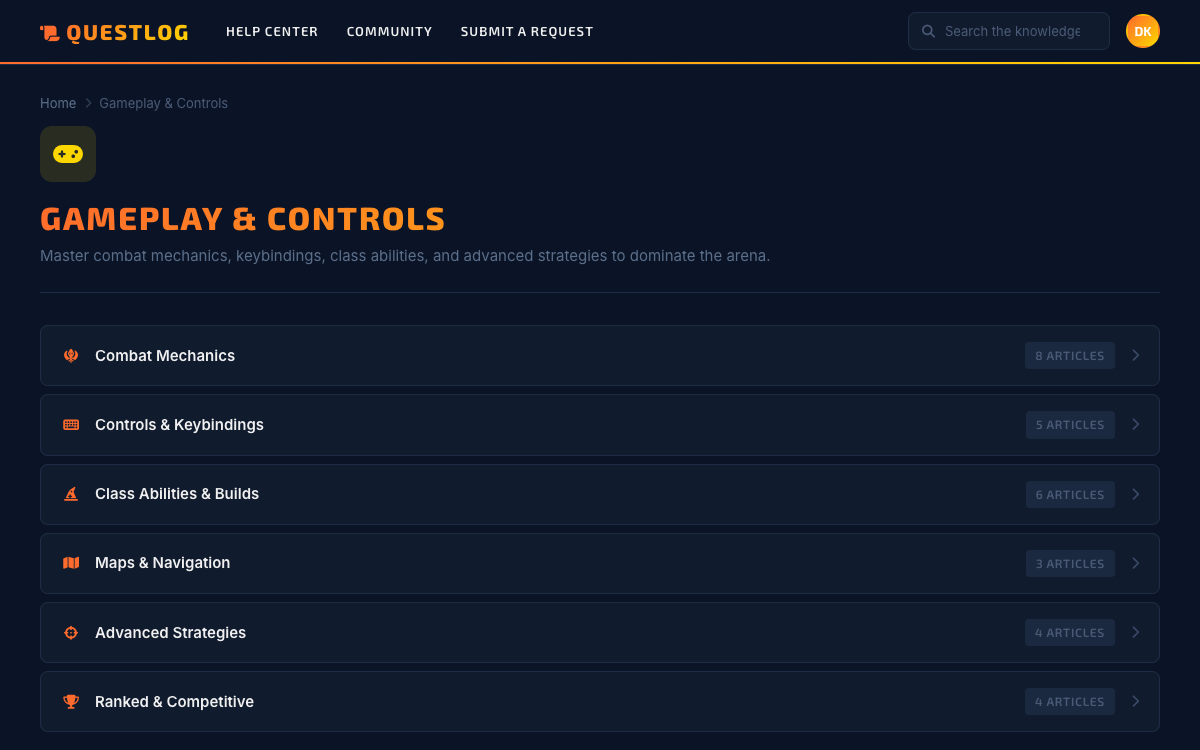Click the trophy icon for Ranked & Competitive
The height and width of the screenshot is (750, 1200).
tap(71, 702)
